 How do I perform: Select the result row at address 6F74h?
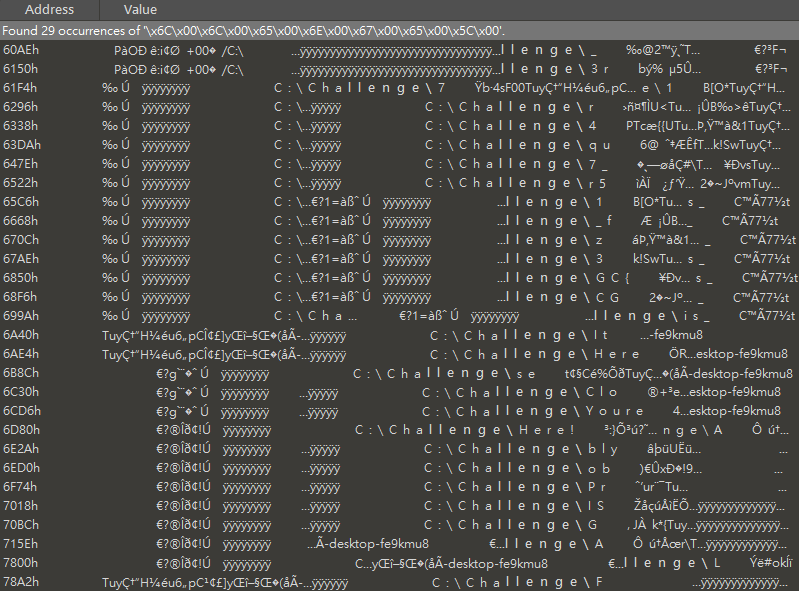400,488
